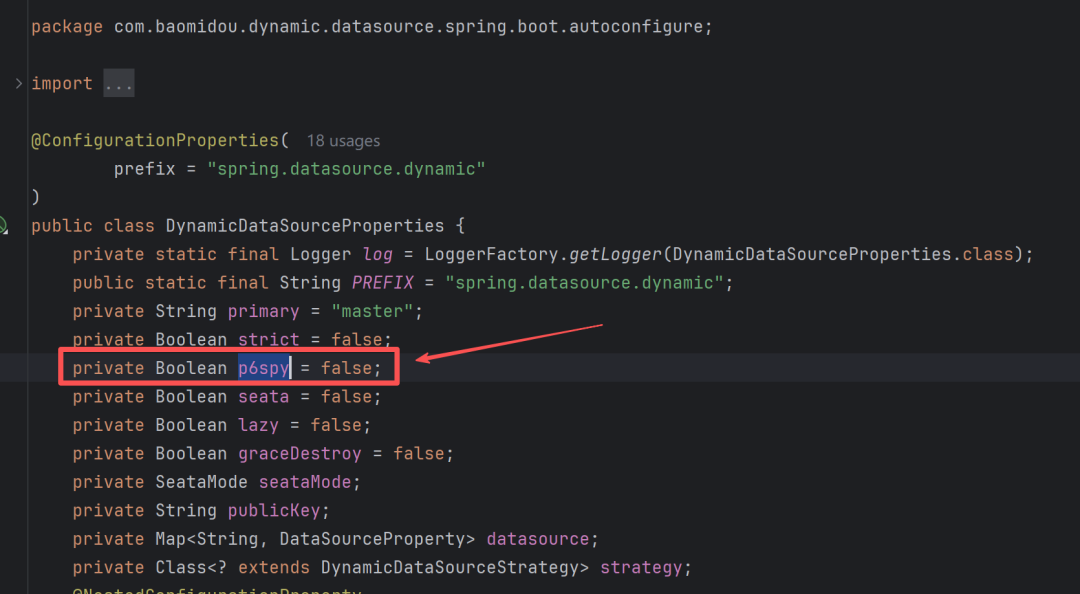1080x594 pixels.
Task: Click the Logger type name
Action: pyautogui.click(x=320, y=254)
